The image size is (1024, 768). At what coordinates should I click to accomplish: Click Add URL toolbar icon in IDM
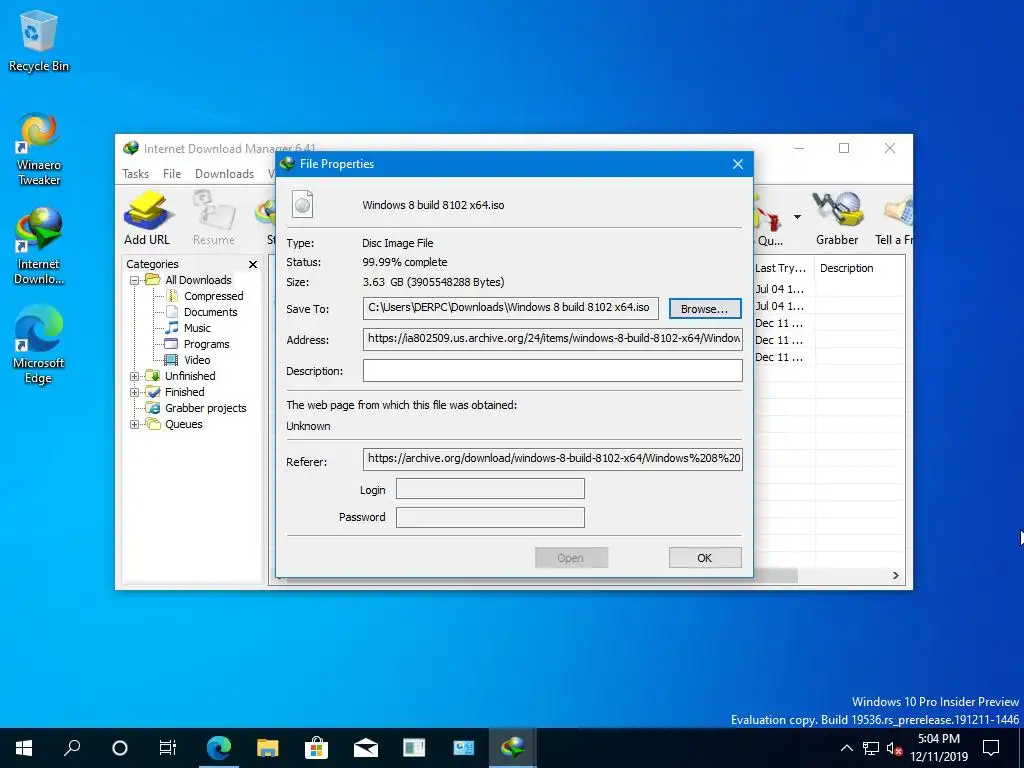click(147, 218)
